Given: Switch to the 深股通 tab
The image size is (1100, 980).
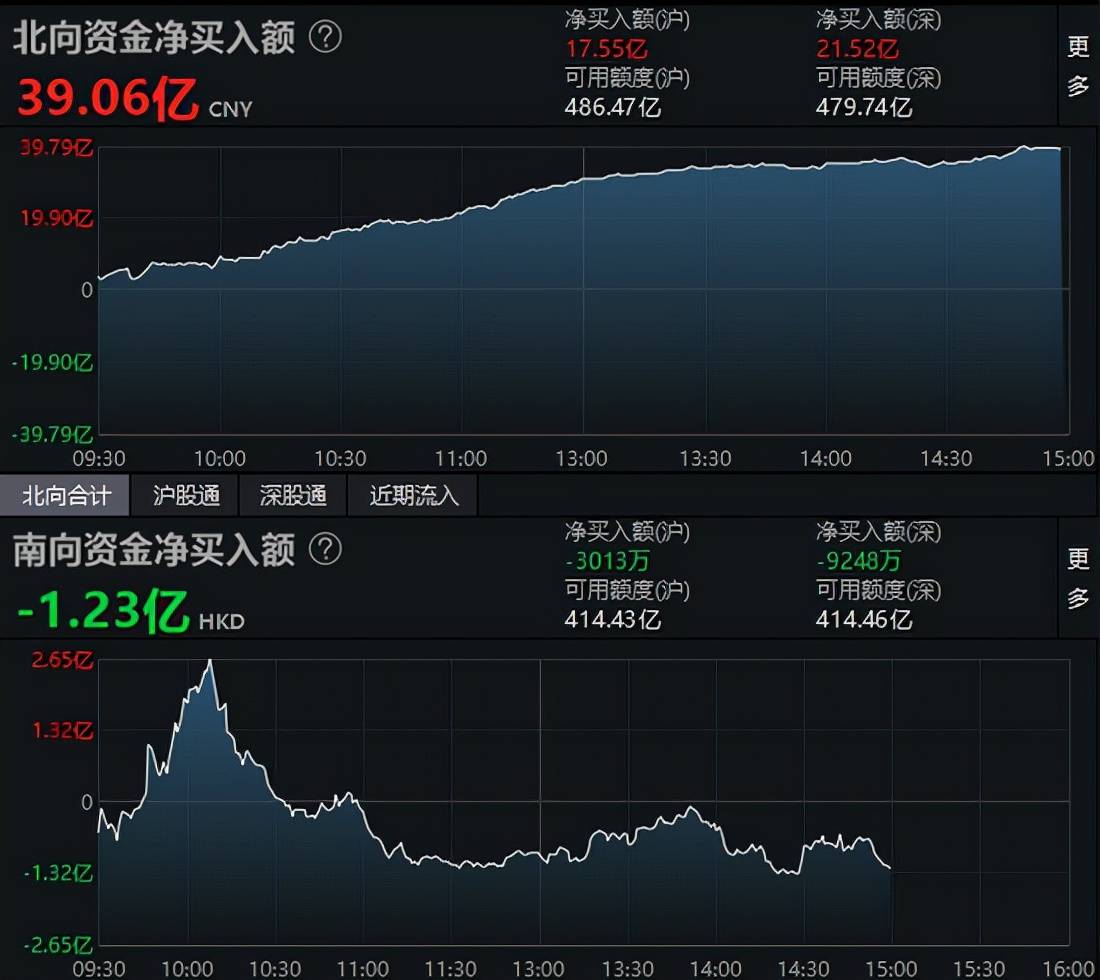Looking at the screenshot, I should pos(293,495).
